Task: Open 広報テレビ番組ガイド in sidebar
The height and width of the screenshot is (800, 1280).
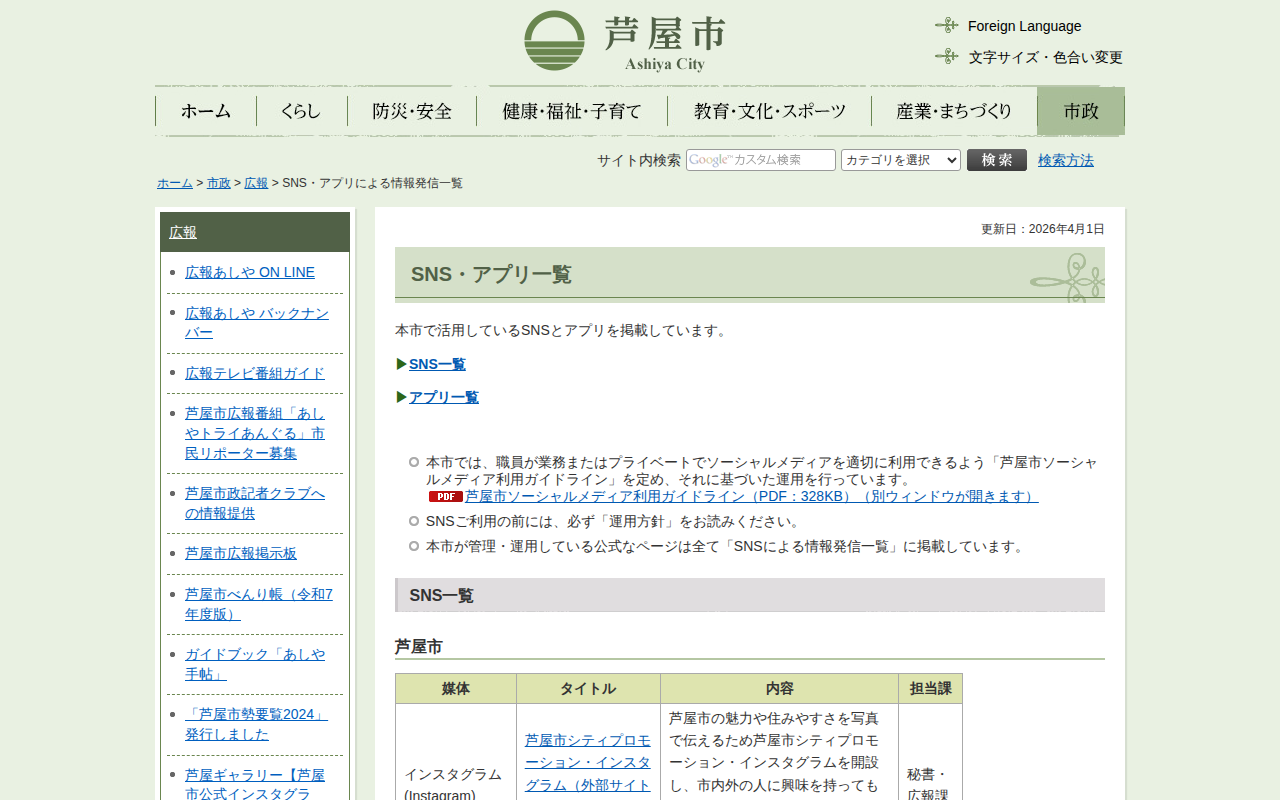Action: click(x=255, y=373)
